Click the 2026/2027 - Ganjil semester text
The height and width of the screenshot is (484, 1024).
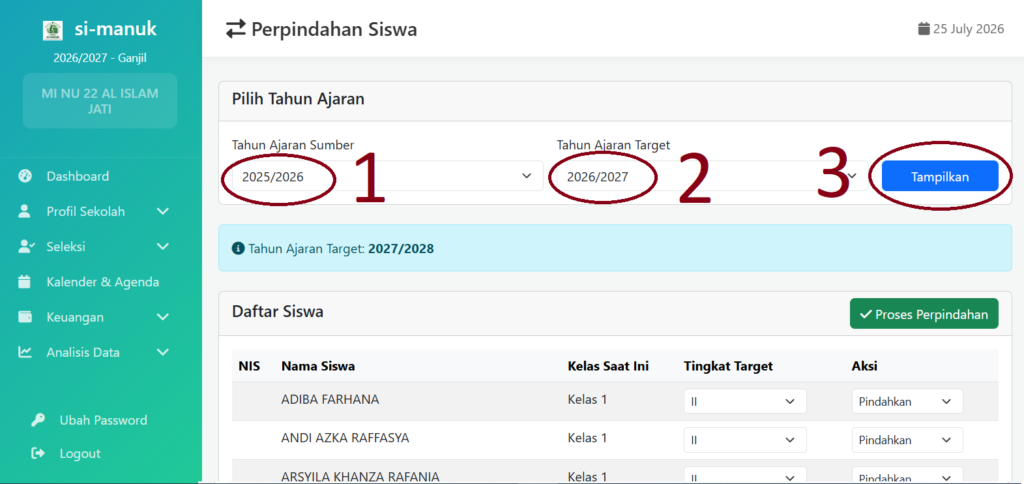(x=100, y=58)
